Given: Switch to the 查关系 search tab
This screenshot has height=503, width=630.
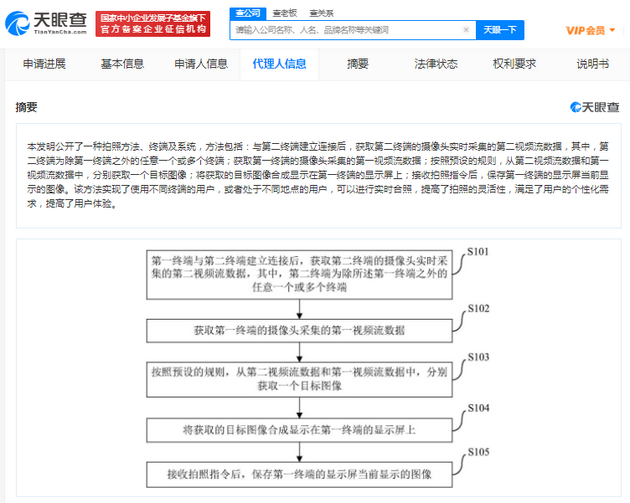Looking at the screenshot, I should point(321,12).
